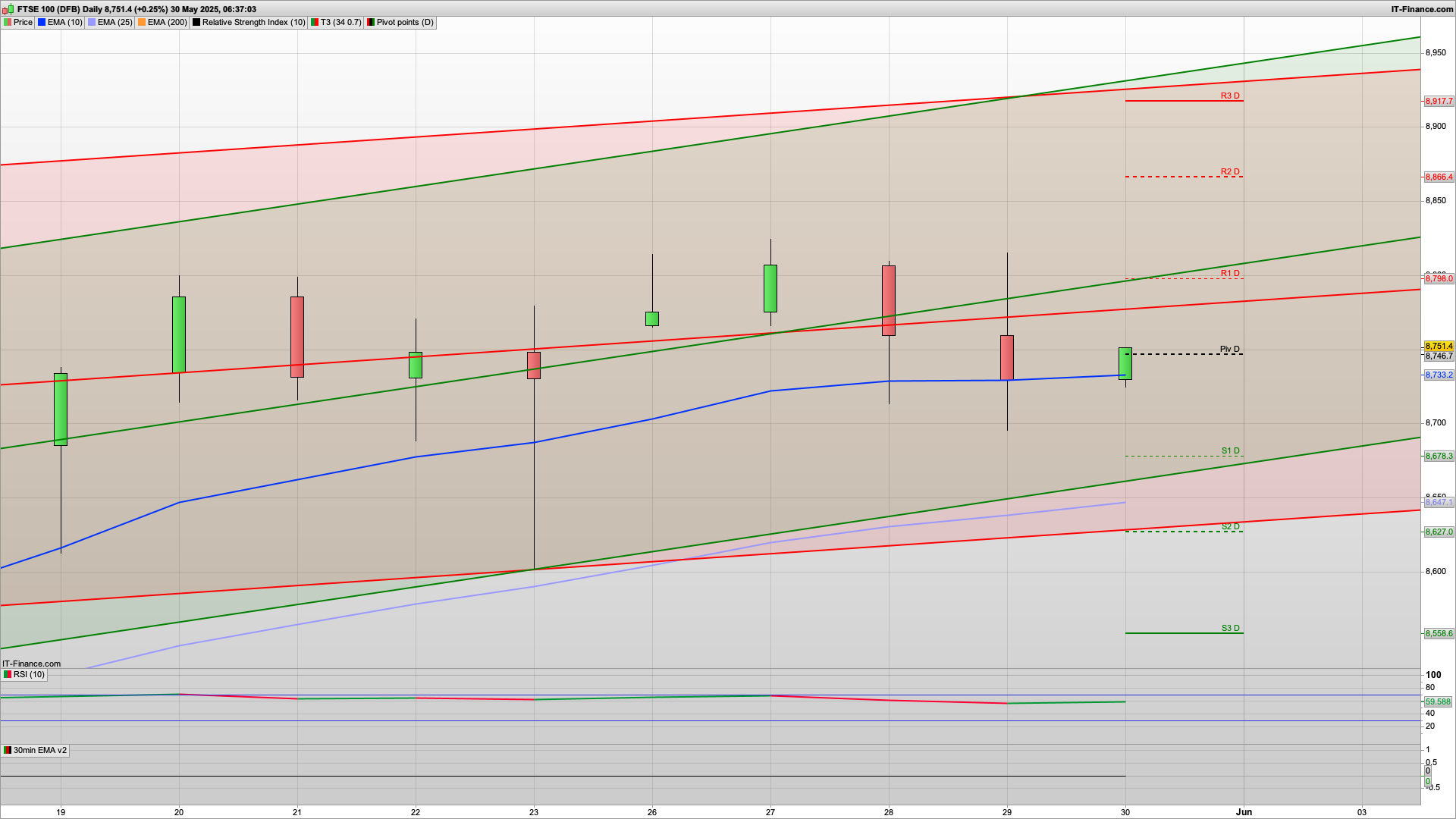Click the yellow 8,751.4 current price tag
Image resolution: width=1456 pixels, height=819 pixels.
click(1439, 346)
